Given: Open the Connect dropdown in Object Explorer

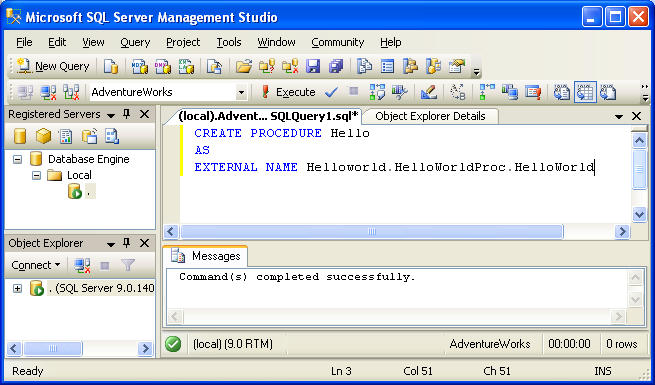Looking at the screenshot, I should coord(36,265).
